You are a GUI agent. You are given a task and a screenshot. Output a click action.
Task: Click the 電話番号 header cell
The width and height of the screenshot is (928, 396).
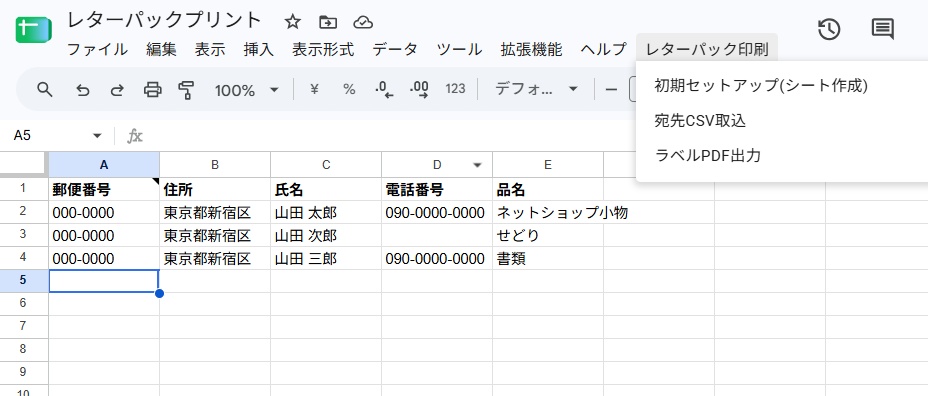(437, 189)
